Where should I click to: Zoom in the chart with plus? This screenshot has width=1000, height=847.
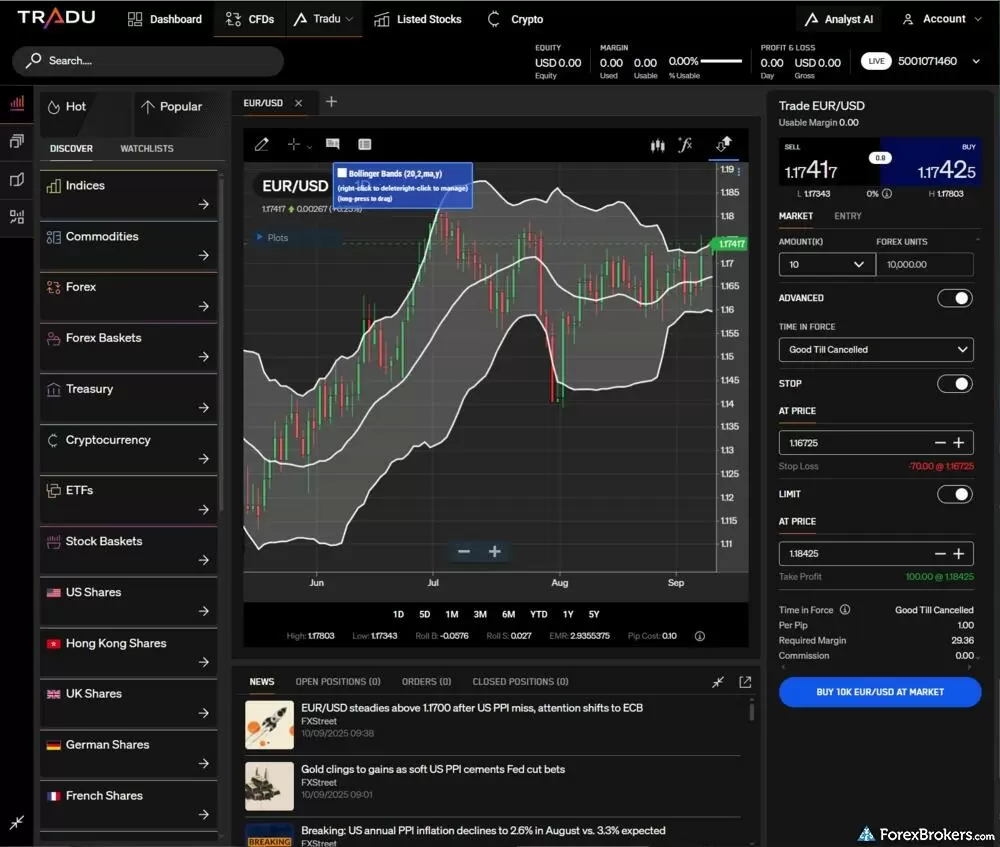point(494,552)
